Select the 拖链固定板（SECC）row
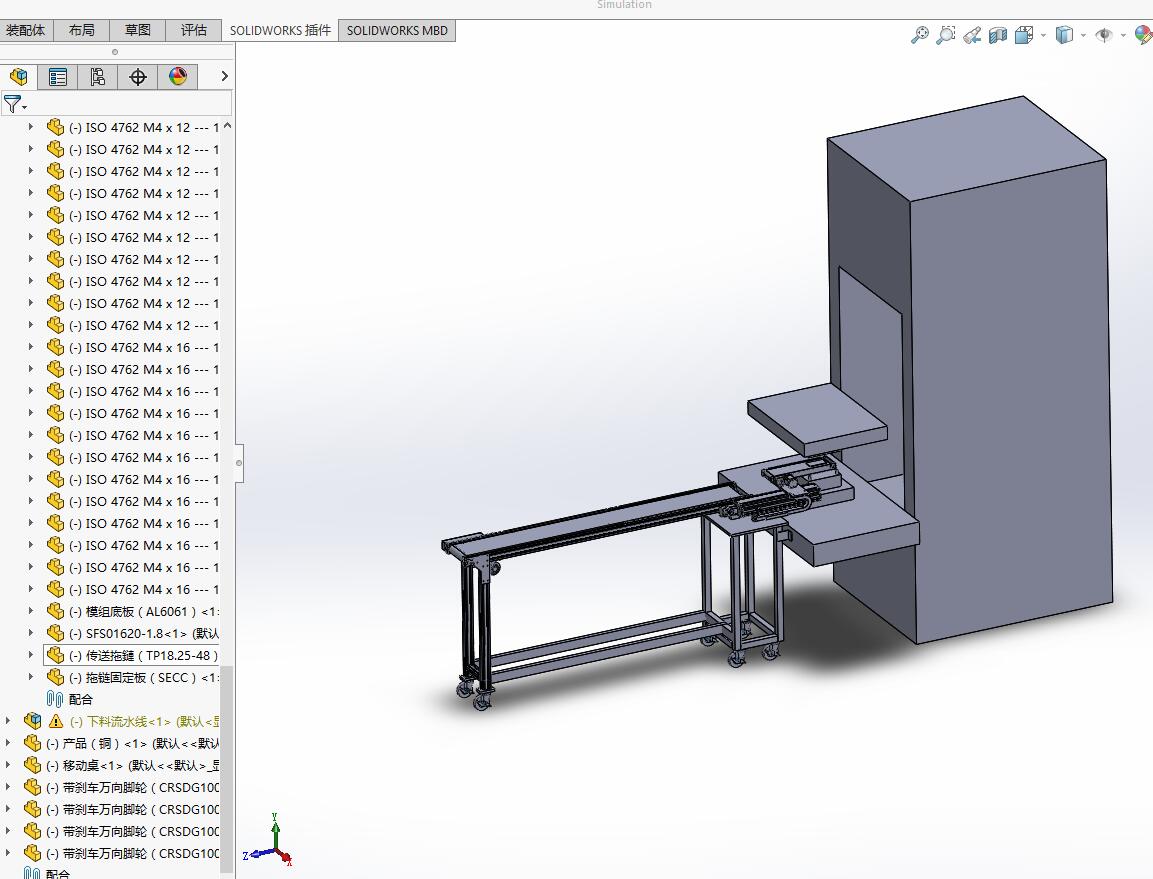This screenshot has width=1153, height=879. (x=132, y=677)
